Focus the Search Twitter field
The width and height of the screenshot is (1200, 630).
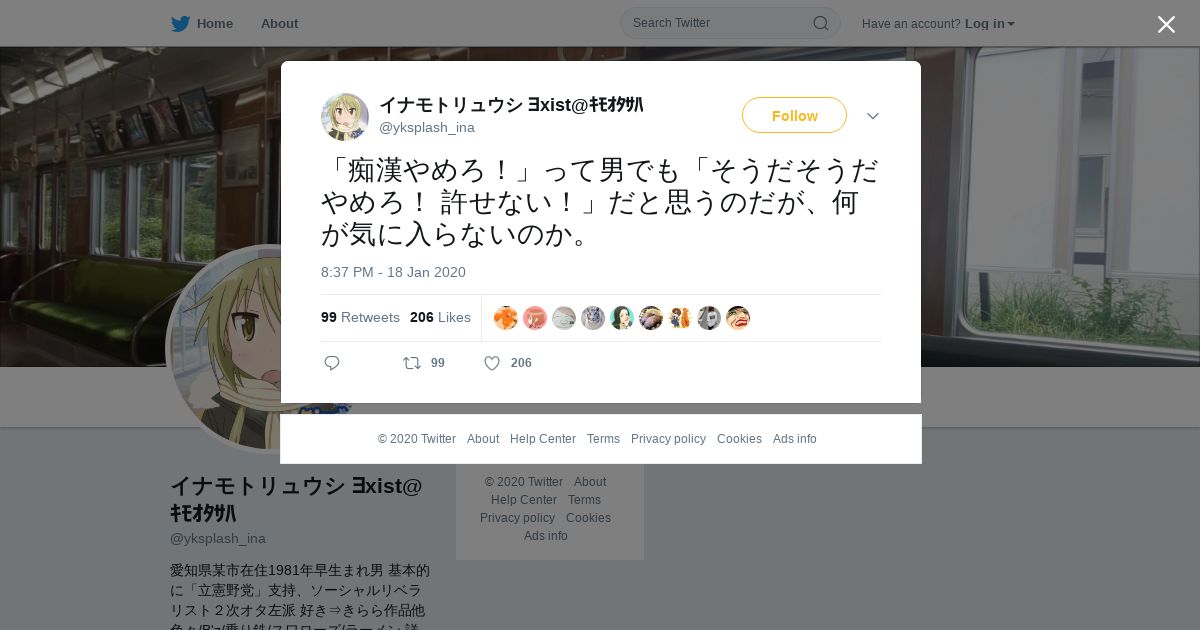pyautogui.click(x=720, y=23)
